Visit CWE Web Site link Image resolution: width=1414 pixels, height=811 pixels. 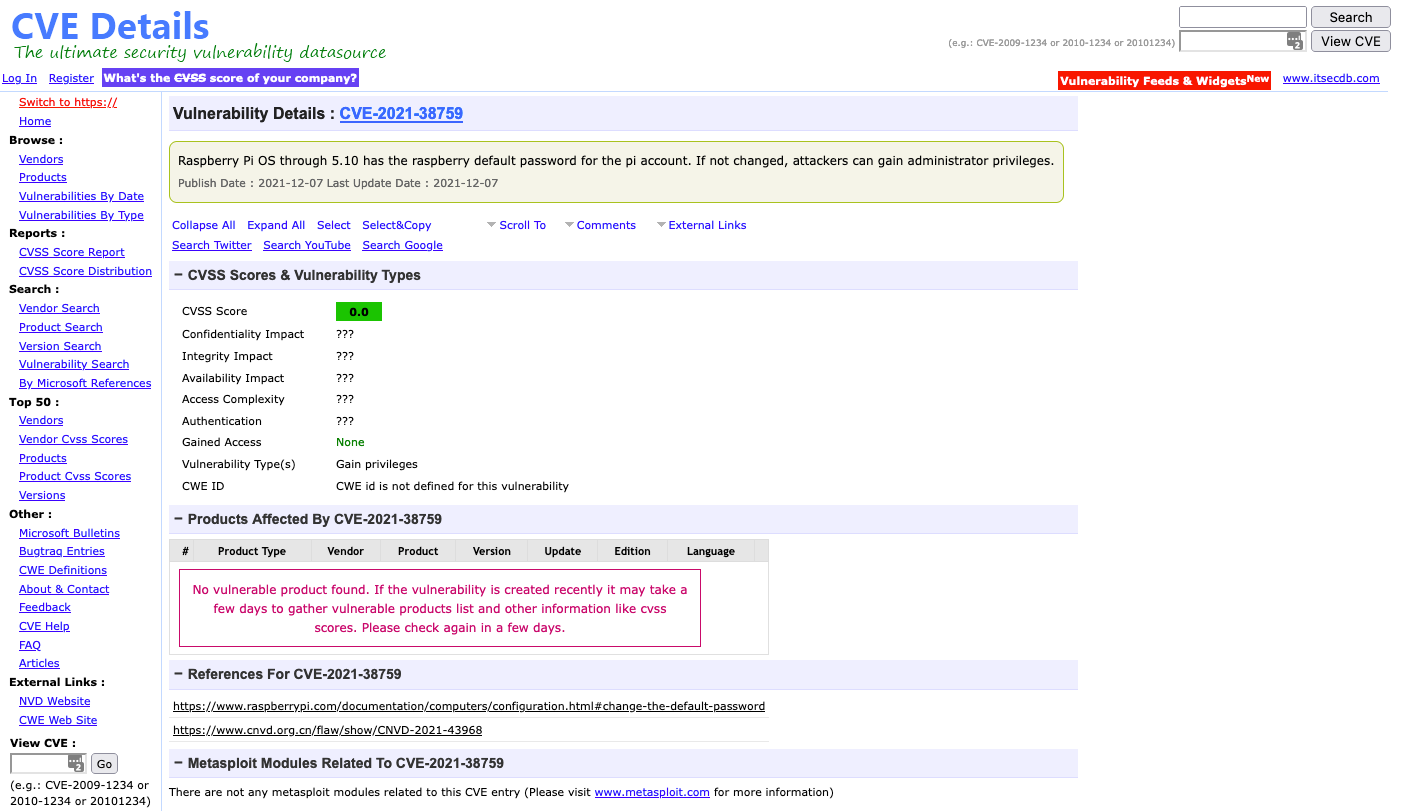click(x=58, y=720)
